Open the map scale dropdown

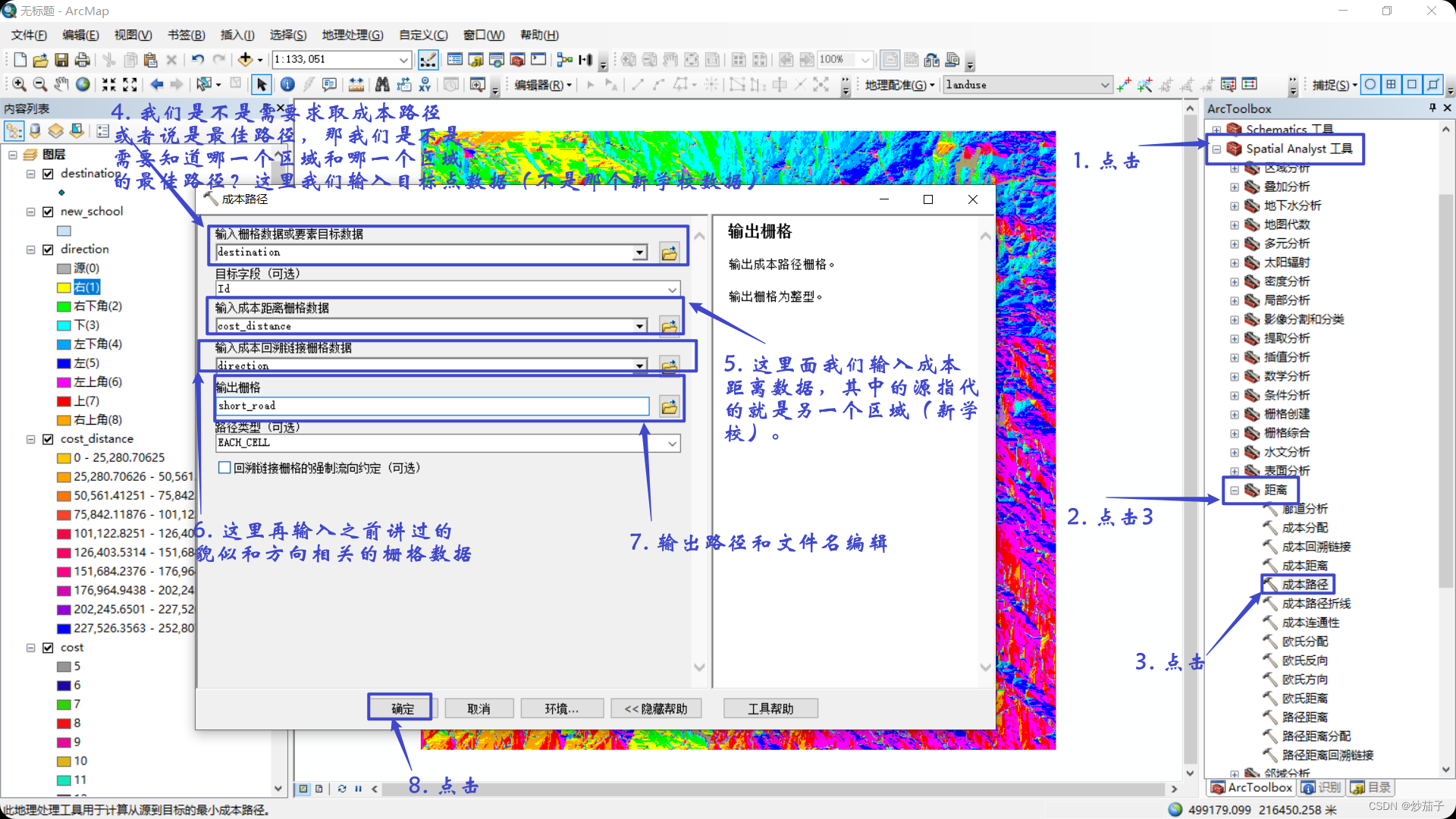403,60
